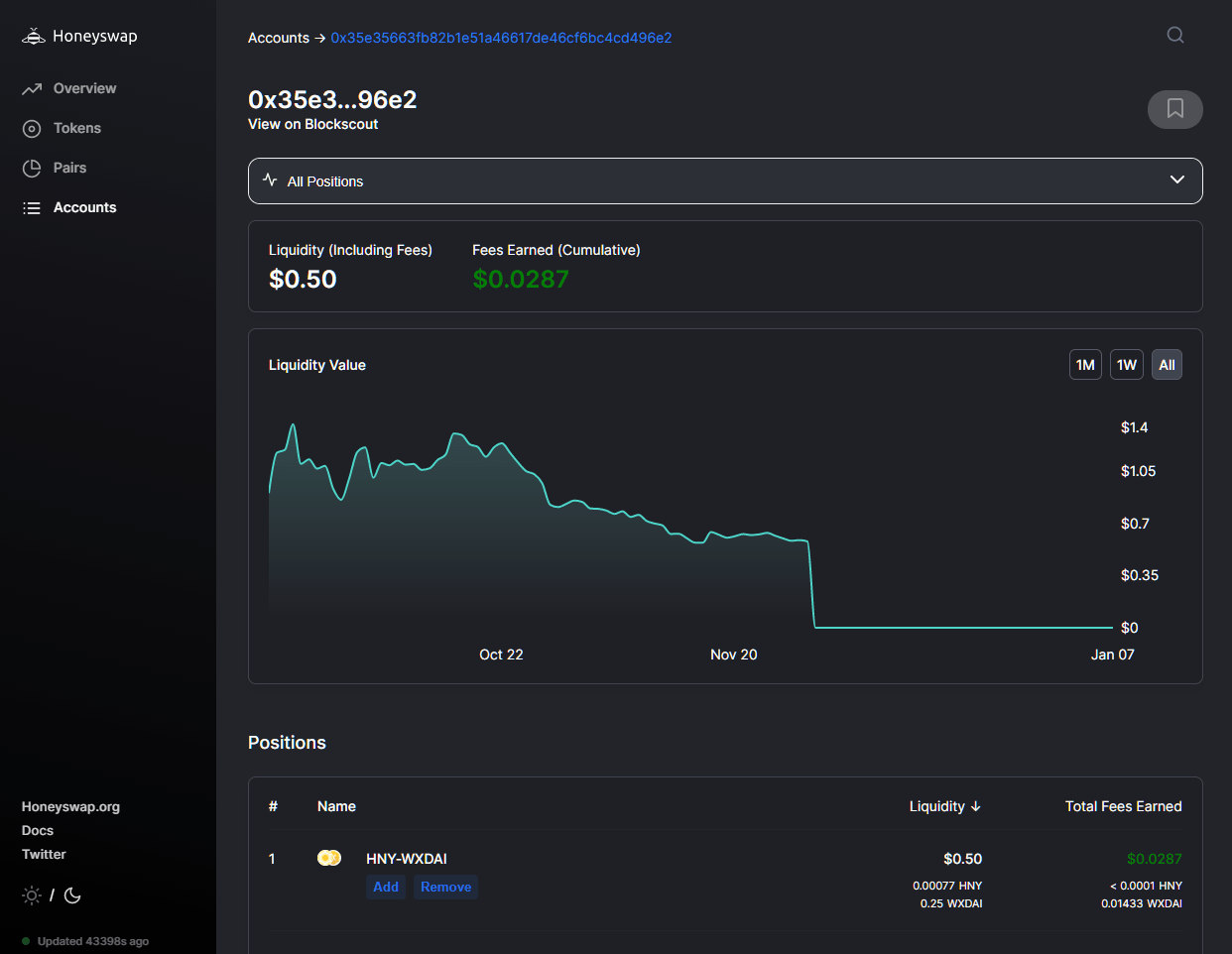Open Accounts page
Screen dimensions: 1232x954
(x=84, y=207)
